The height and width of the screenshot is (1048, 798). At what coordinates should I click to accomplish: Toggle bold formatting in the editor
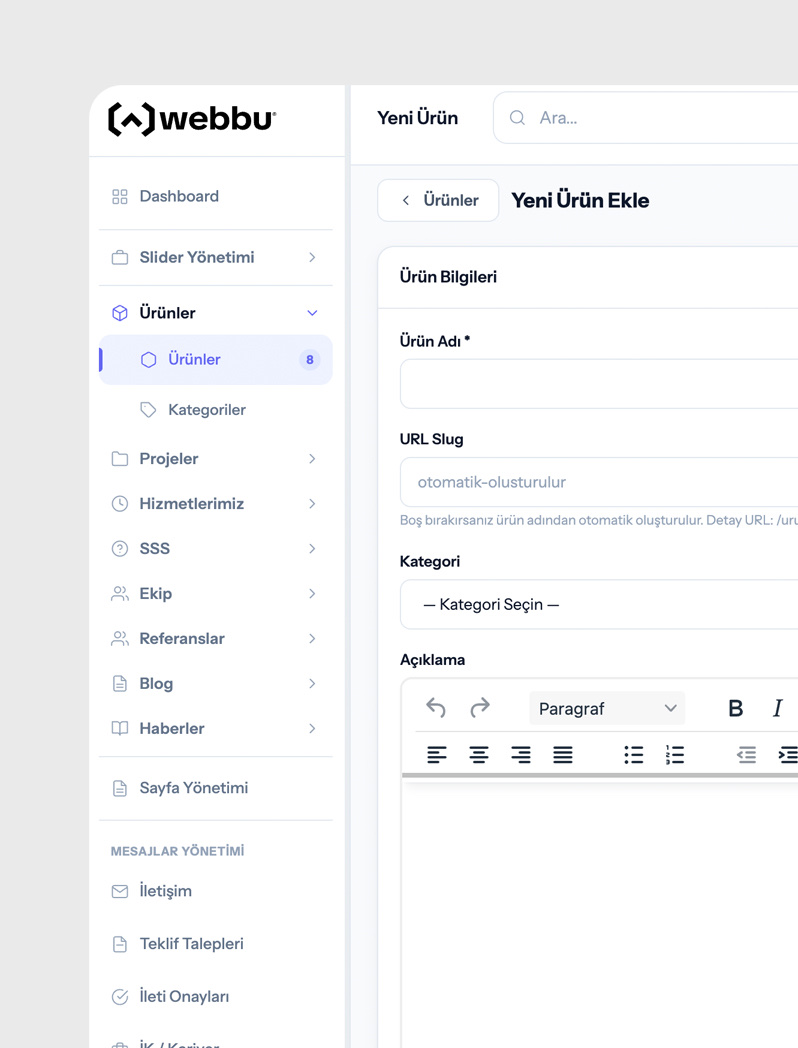[x=735, y=708]
